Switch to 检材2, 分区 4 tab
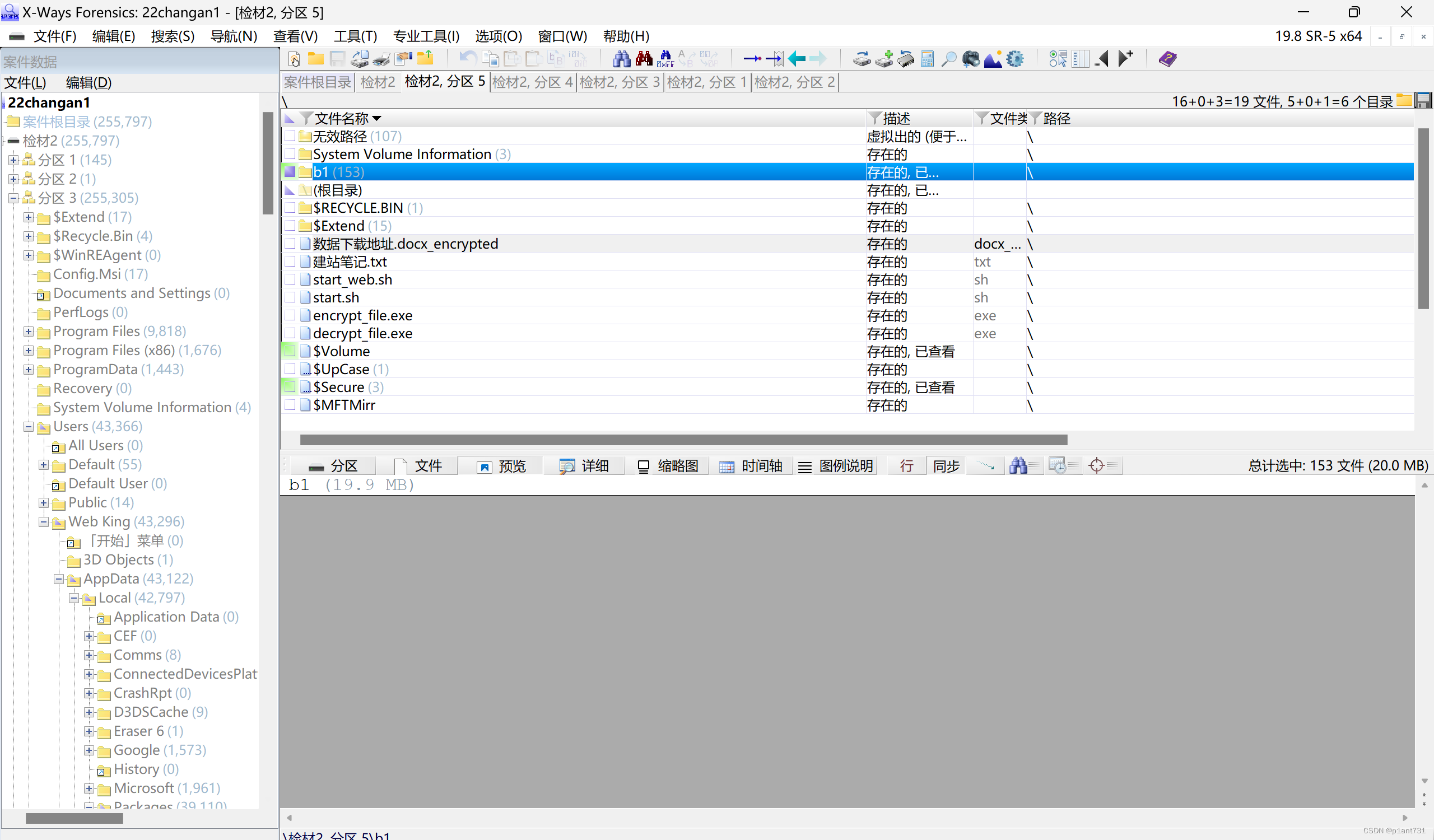The image size is (1434, 840). coord(532,82)
